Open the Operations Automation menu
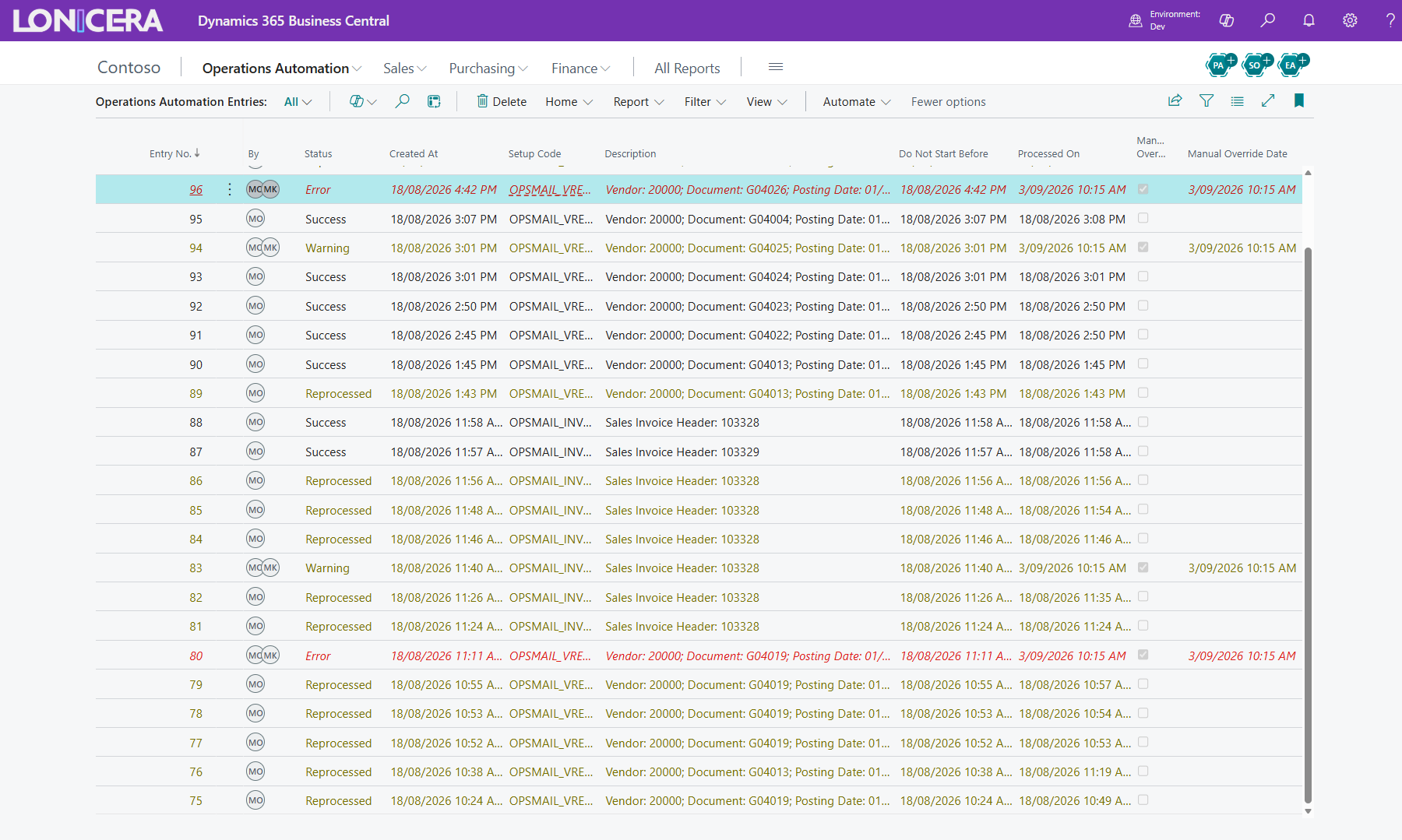 click(x=282, y=69)
